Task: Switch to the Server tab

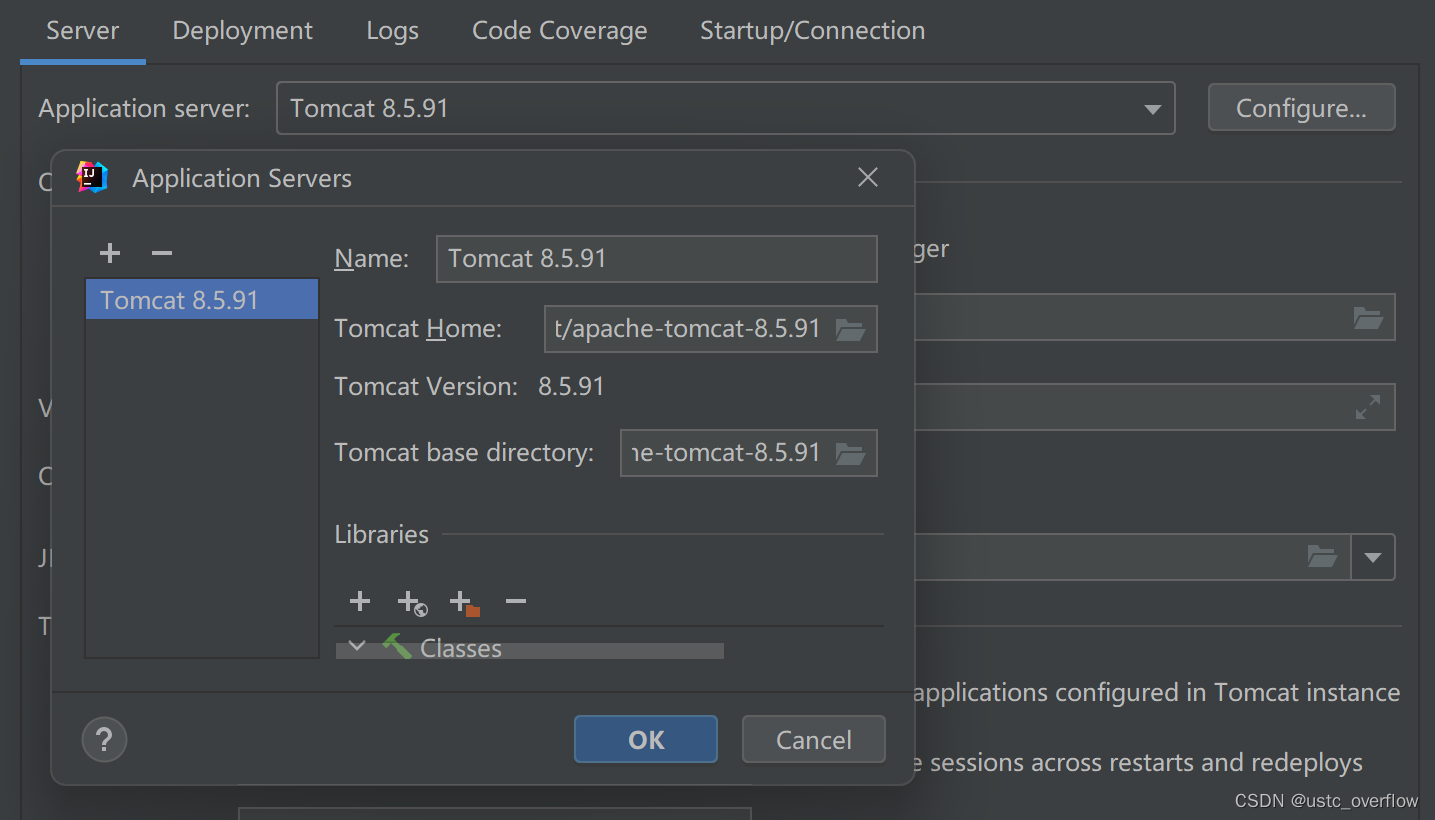Action: click(x=83, y=31)
